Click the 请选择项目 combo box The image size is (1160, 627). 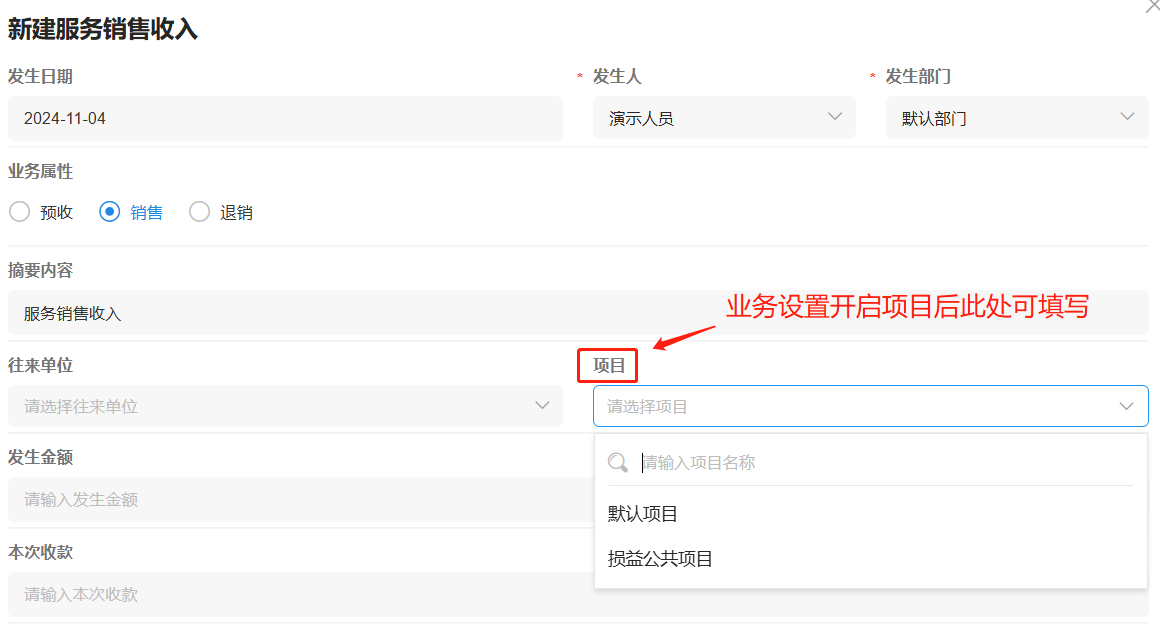(850, 406)
